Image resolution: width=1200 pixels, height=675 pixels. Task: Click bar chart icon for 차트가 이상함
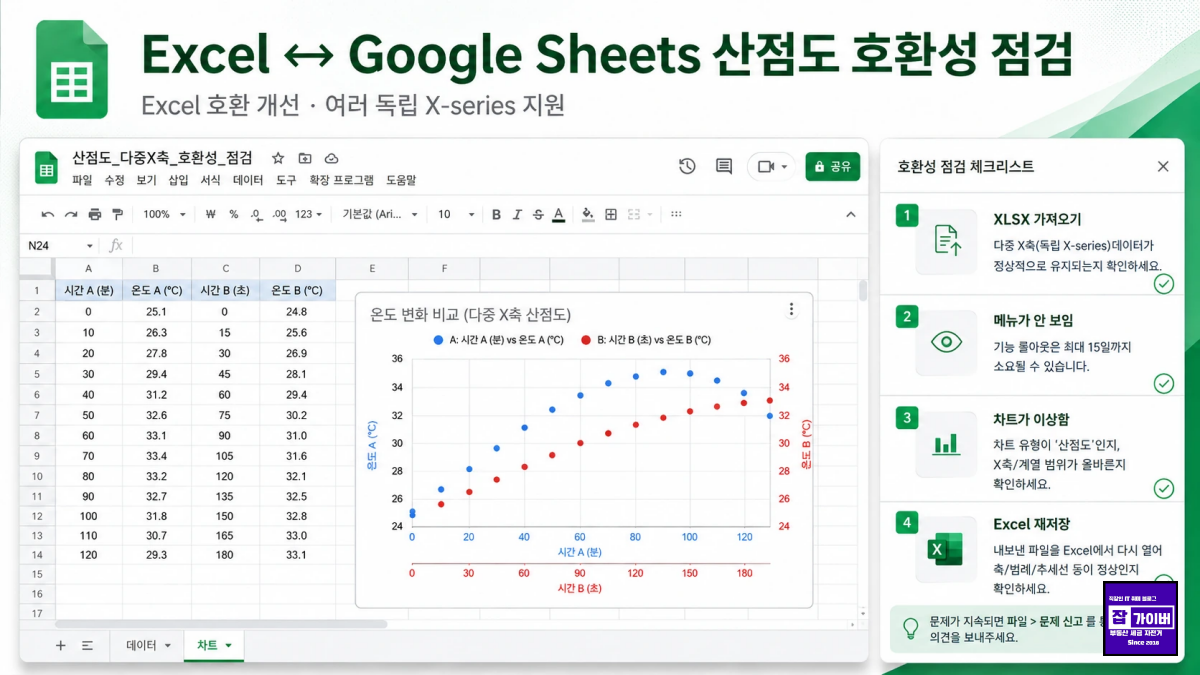[946, 443]
